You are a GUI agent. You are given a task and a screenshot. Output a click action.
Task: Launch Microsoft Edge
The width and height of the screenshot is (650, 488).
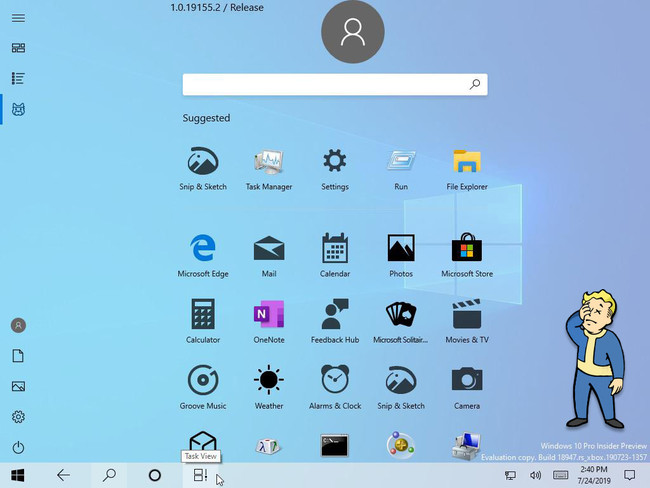tap(203, 255)
